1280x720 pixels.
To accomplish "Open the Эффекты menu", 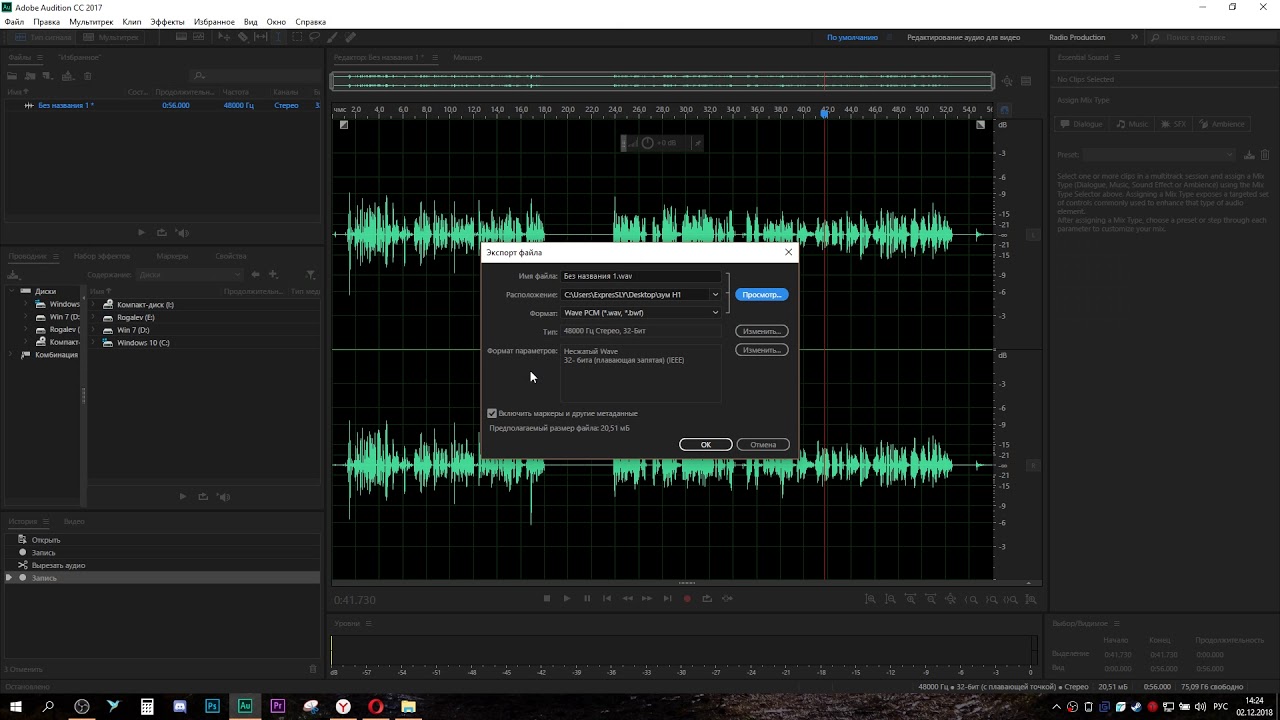I will click(x=167, y=21).
